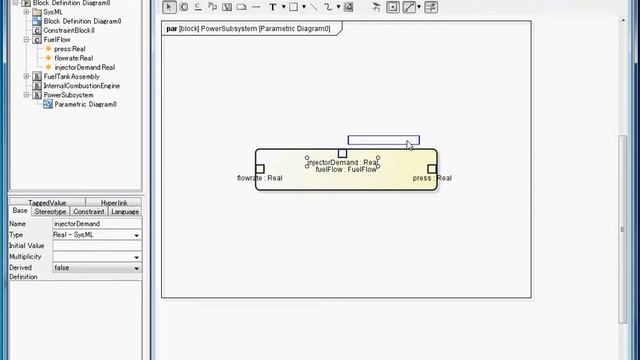The width and height of the screenshot is (640, 360).
Task: Switch to the Stereotype tab
Action: [50, 211]
